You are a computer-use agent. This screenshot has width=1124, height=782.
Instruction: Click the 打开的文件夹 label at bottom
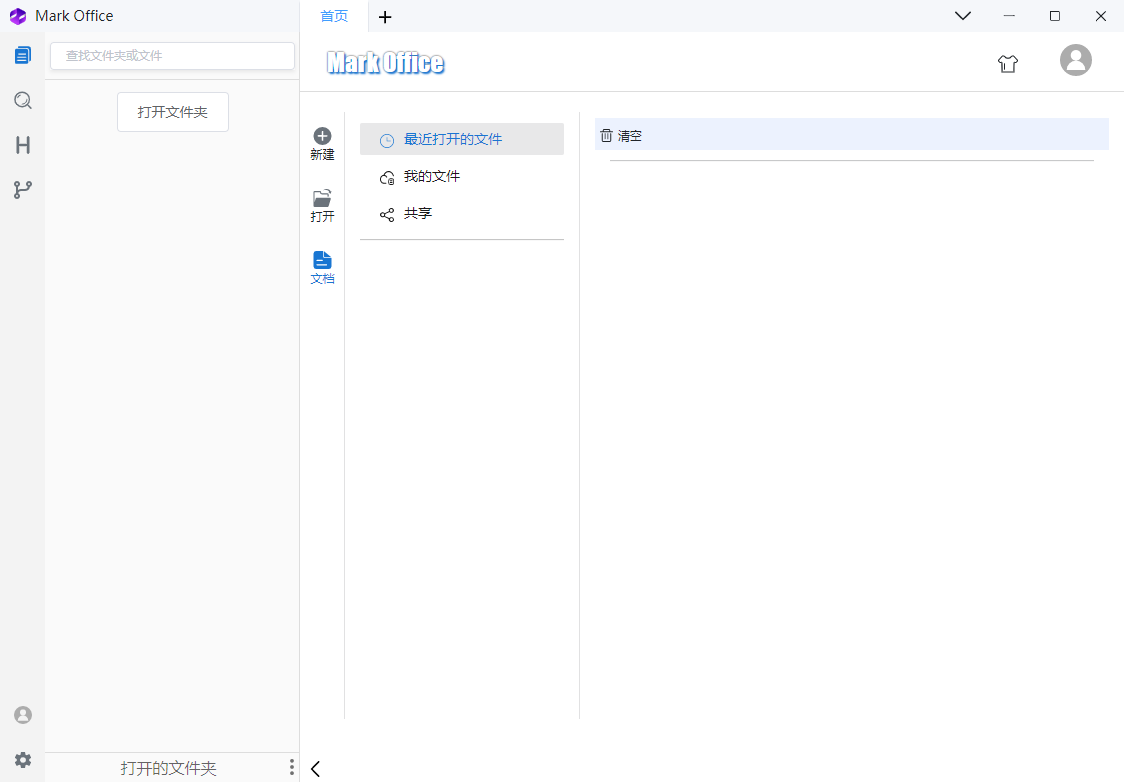(x=168, y=768)
